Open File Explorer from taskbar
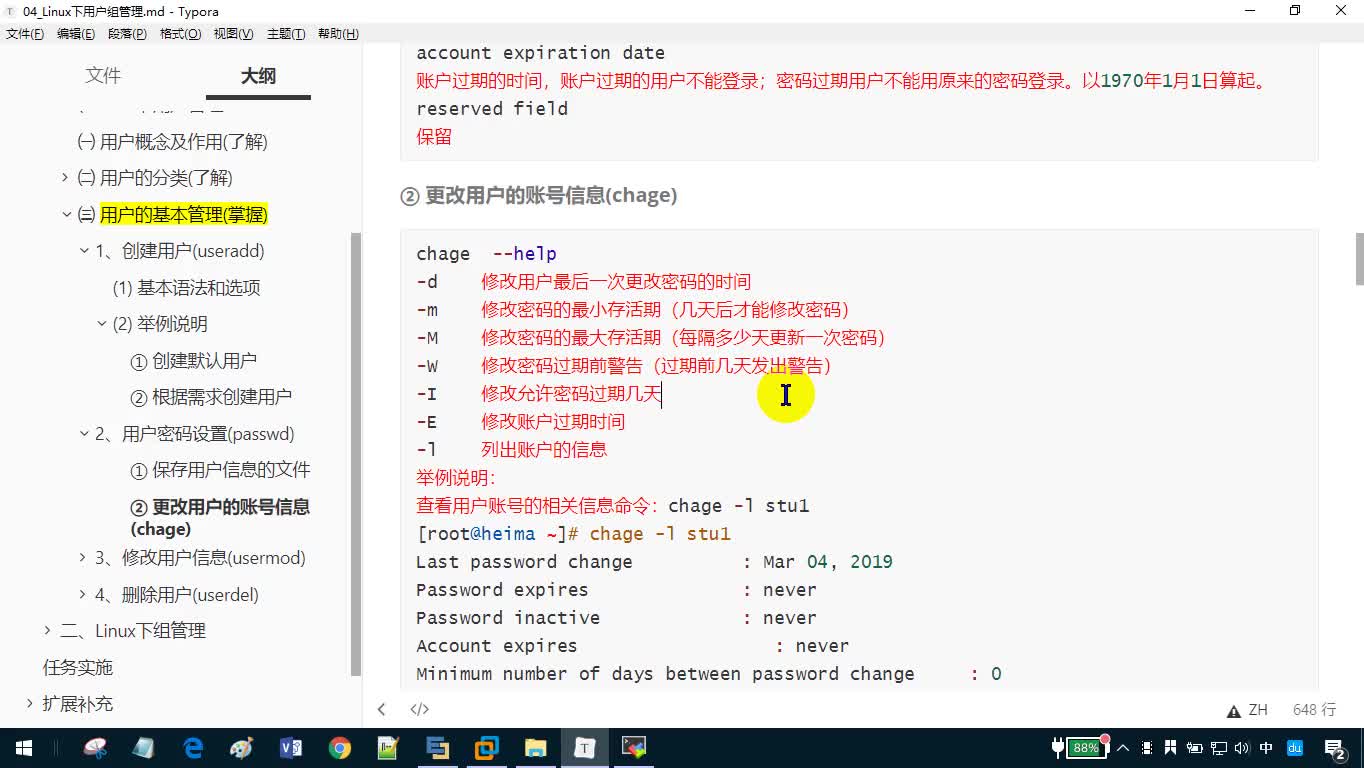 click(x=536, y=747)
